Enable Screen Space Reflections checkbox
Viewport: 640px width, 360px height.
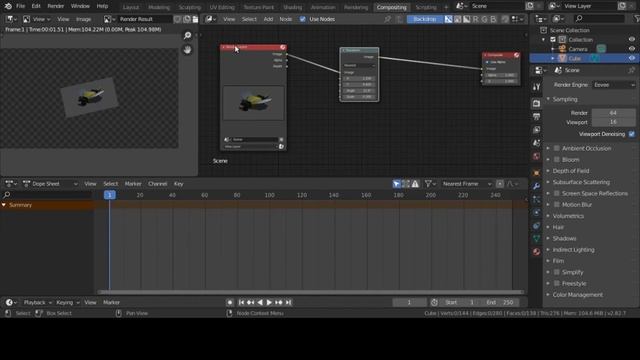point(557,193)
